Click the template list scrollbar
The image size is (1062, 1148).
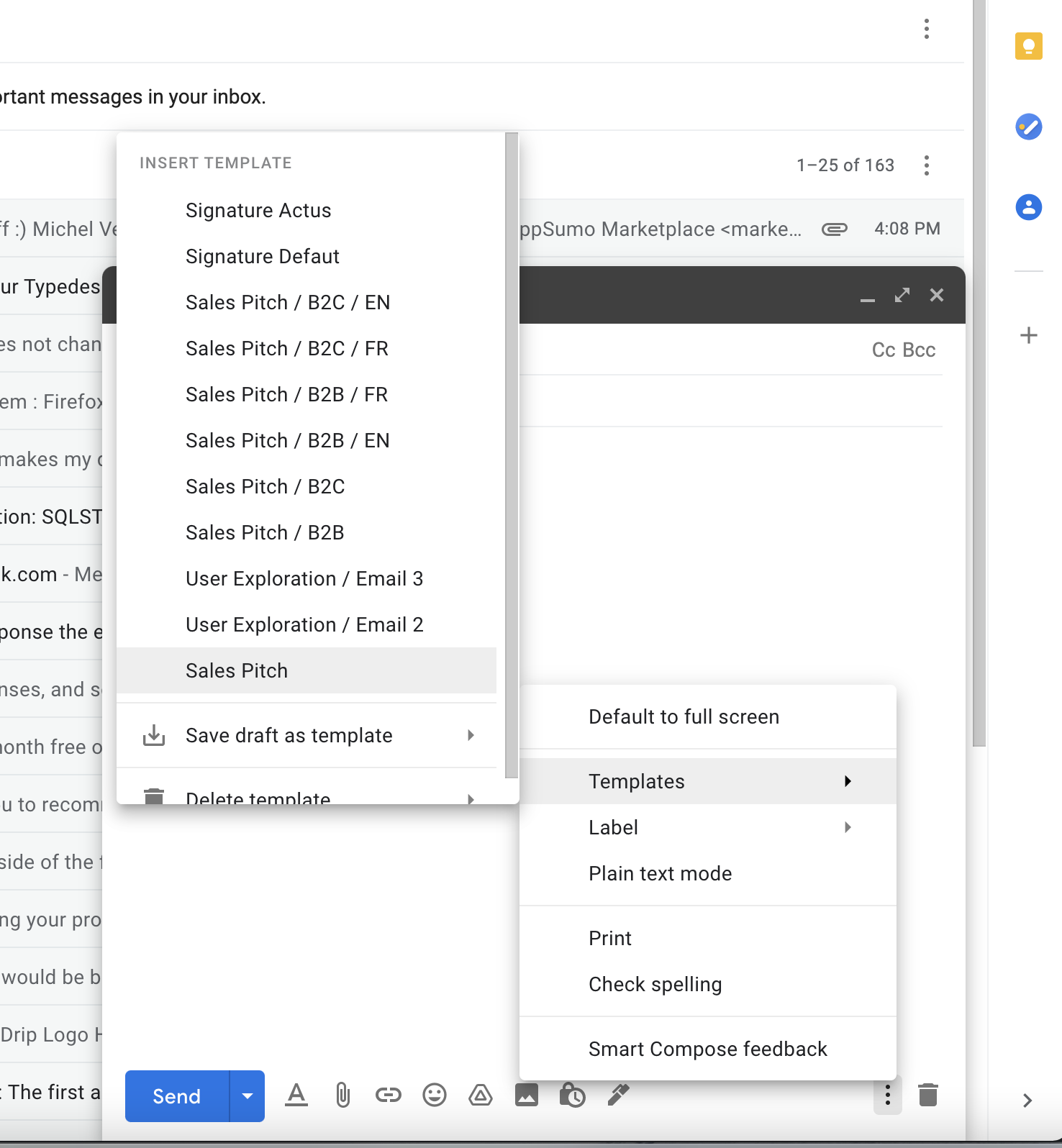tap(512, 453)
